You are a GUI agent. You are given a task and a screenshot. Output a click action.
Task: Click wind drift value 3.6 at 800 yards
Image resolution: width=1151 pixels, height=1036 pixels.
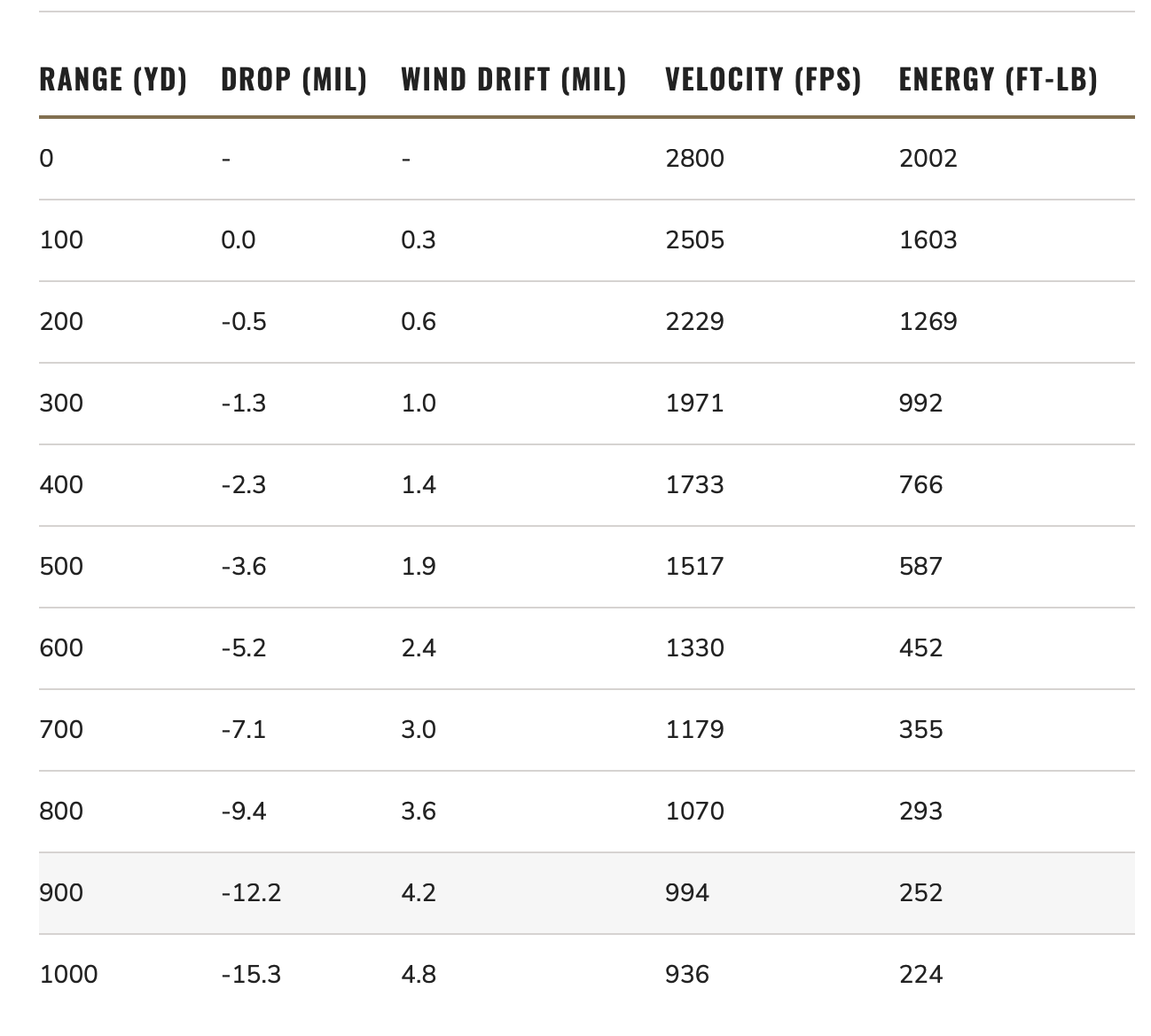pos(419,812)
